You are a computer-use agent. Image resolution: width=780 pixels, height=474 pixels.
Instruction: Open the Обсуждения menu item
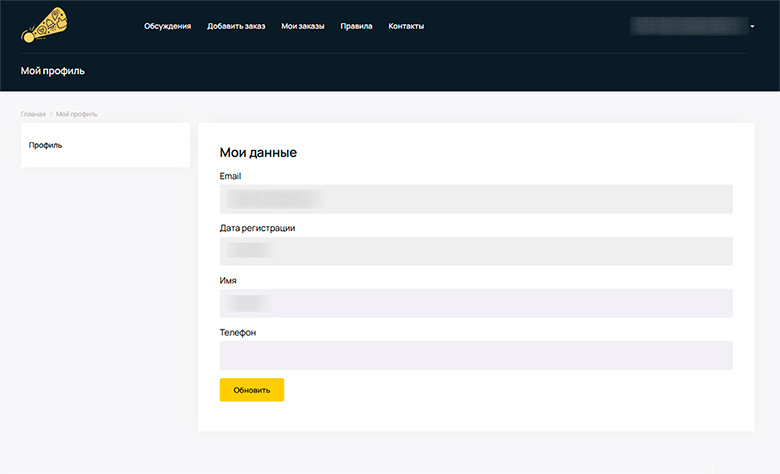[x=167, y=26]
